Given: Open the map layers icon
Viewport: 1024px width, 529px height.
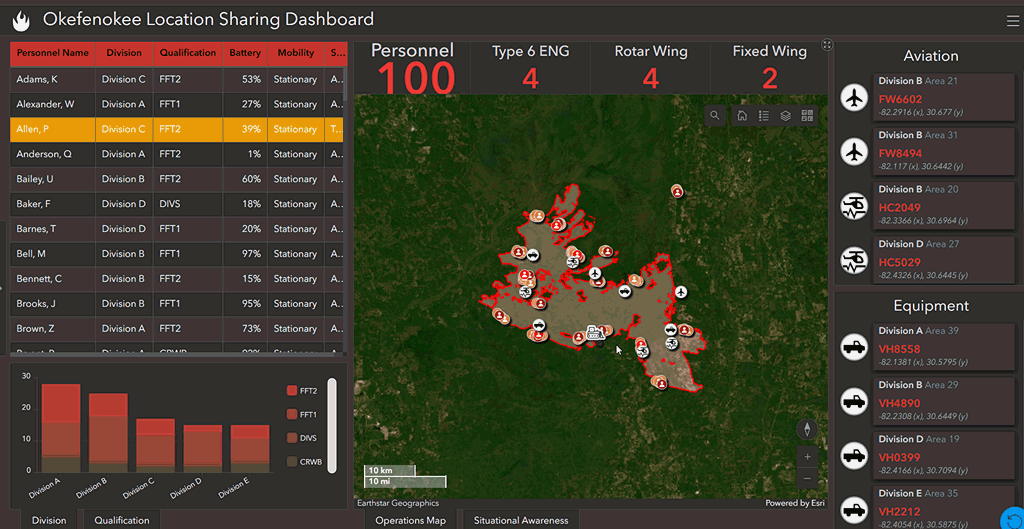Looking at the screenshot, I should tap(786, 116).
